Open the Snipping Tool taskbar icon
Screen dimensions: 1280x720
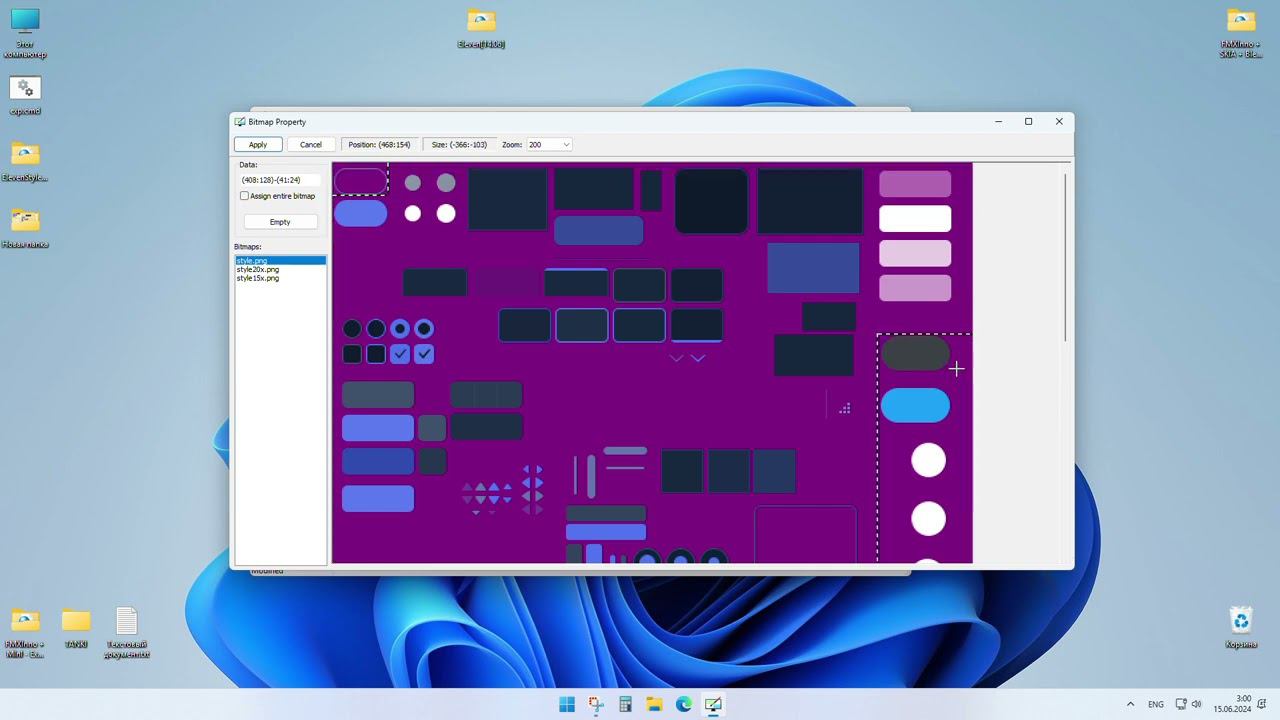(596, 704)
